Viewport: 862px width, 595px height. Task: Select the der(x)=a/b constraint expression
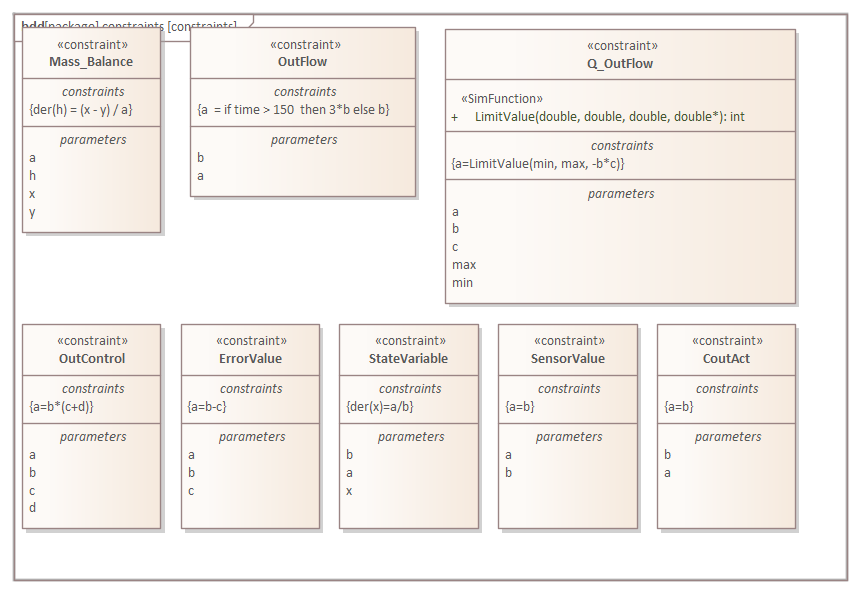tap(378, 406)
